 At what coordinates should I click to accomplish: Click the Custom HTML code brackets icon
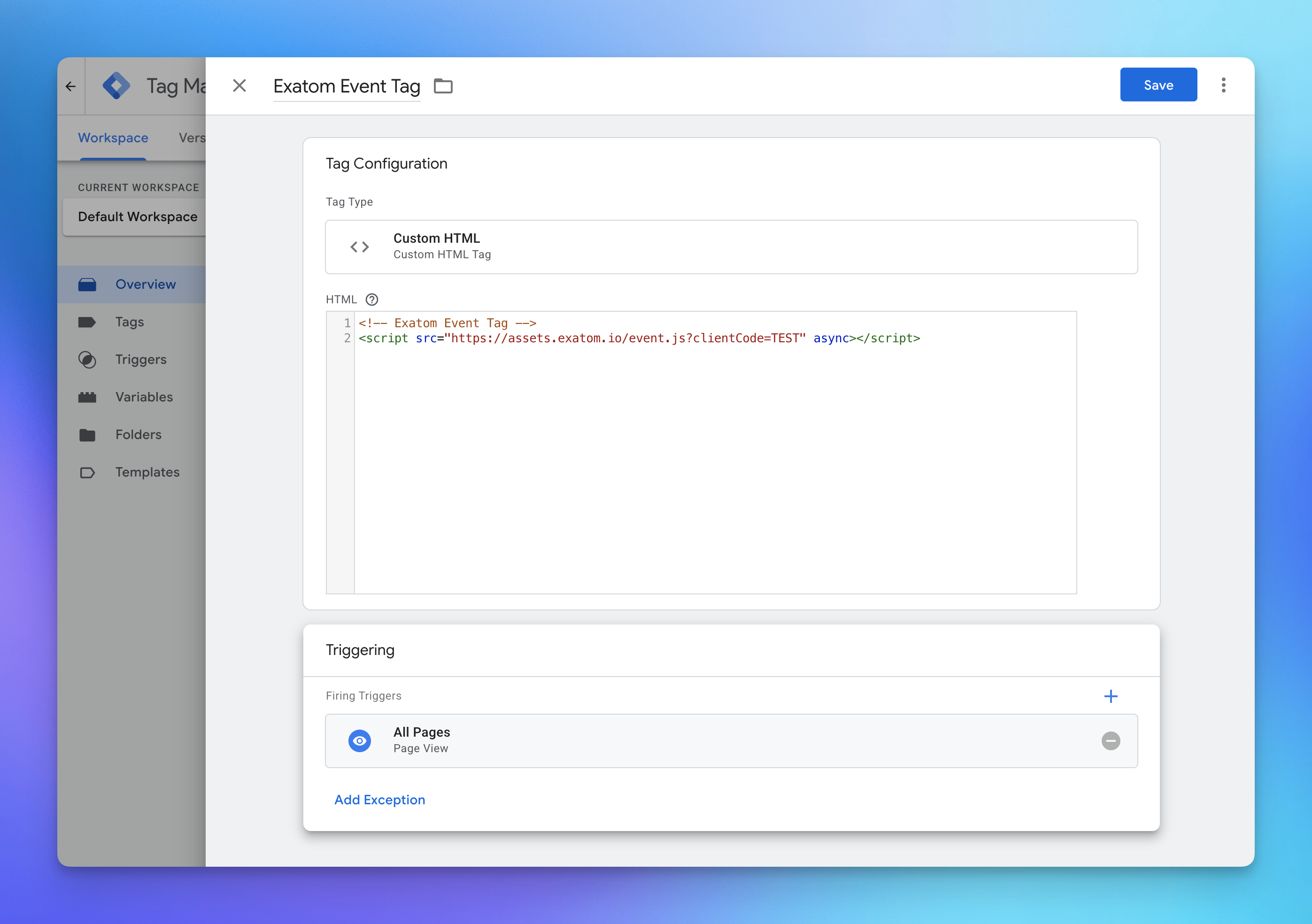click(359, 247)
